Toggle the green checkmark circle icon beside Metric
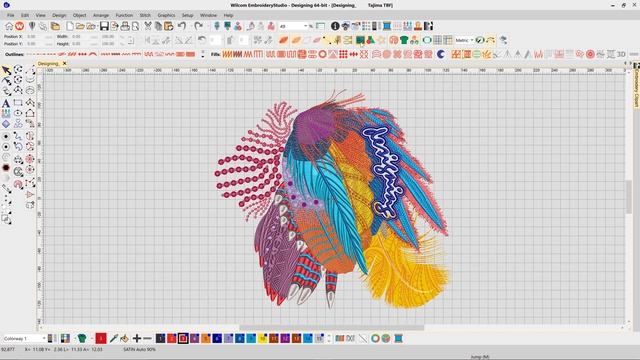This screenshot has width=640, height=360. pos(480,40)
